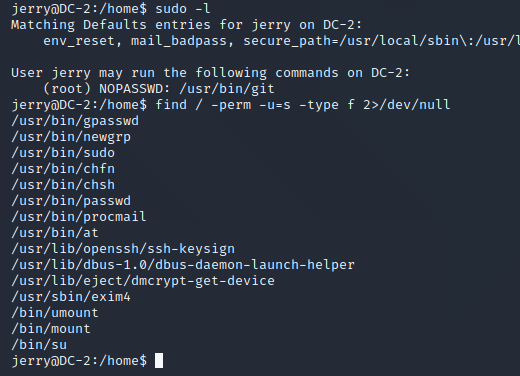
Task: Click the /bin/su entry
Action: coord(39,345)
